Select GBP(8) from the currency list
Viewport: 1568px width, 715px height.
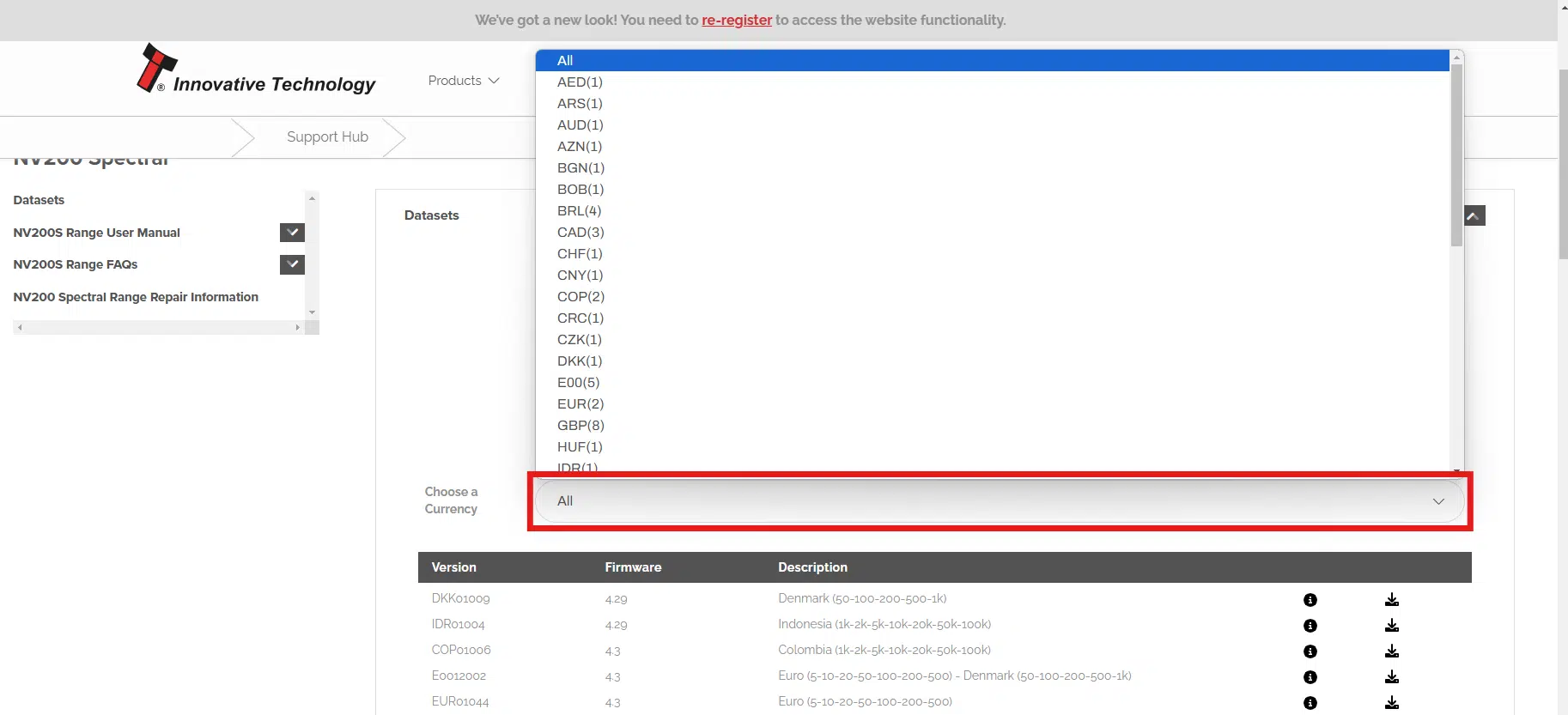pos(580,426)
